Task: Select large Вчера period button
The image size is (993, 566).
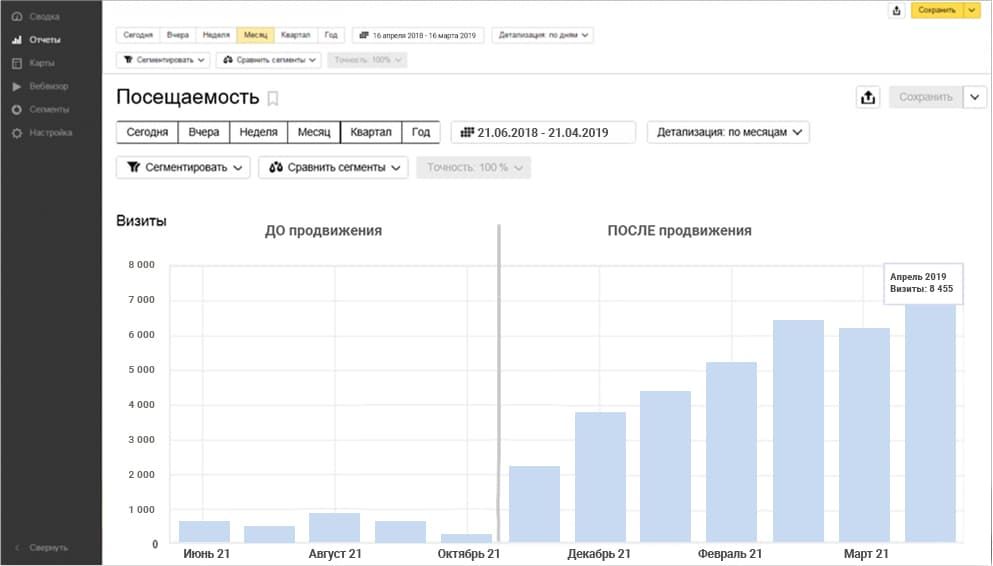Action: [x=203, y=132]
